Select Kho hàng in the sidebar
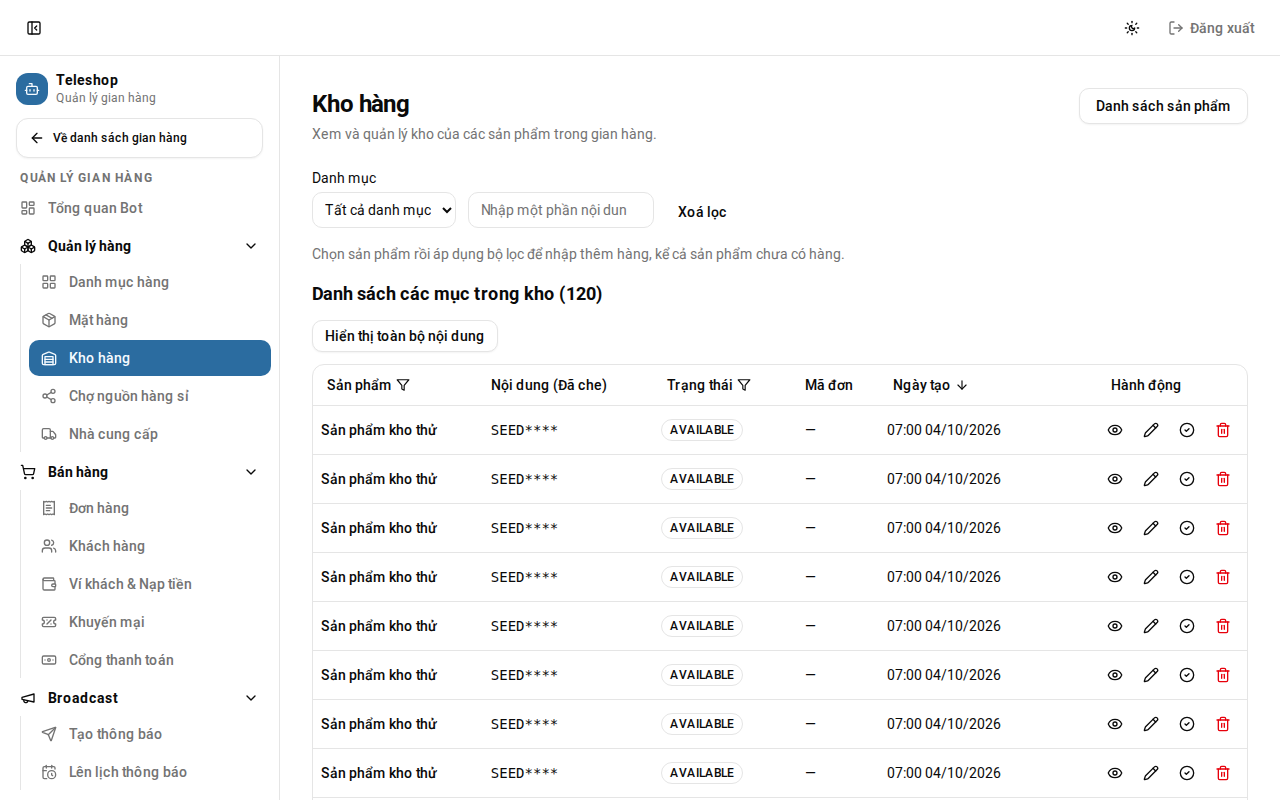The image size is (1280, 800). click(150, 358)
